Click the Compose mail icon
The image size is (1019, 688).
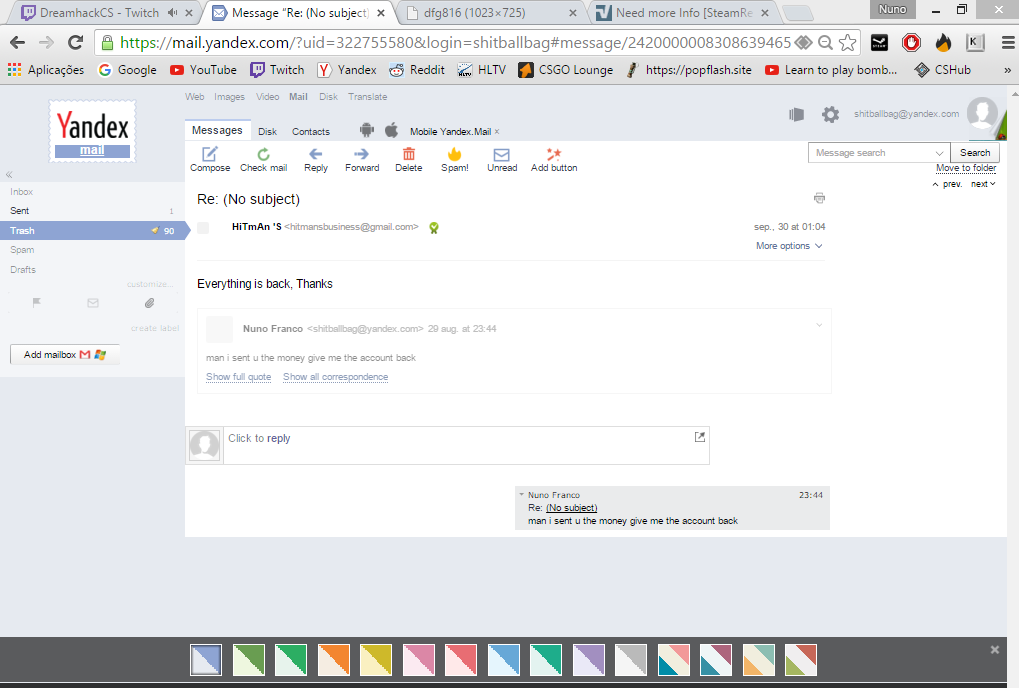[x=210, y=155]
